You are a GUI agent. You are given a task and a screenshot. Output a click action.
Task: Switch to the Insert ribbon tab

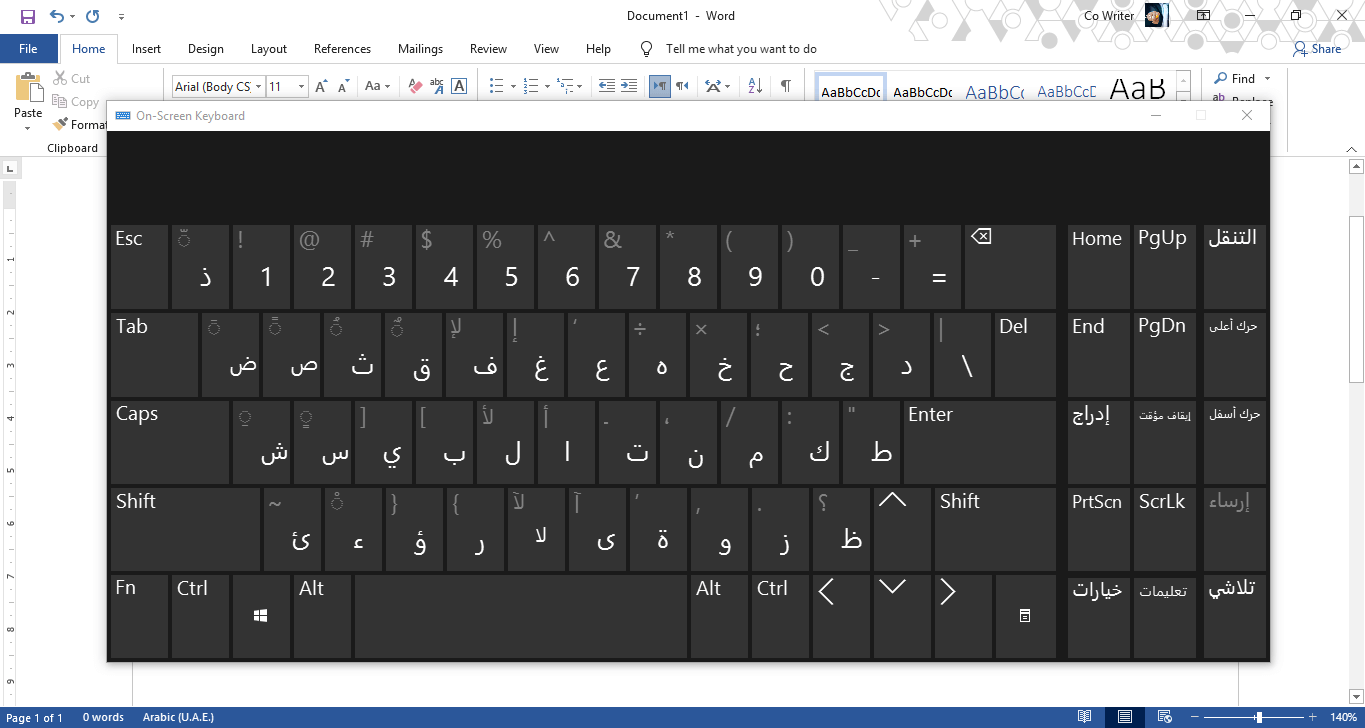(x=146, y=48)
